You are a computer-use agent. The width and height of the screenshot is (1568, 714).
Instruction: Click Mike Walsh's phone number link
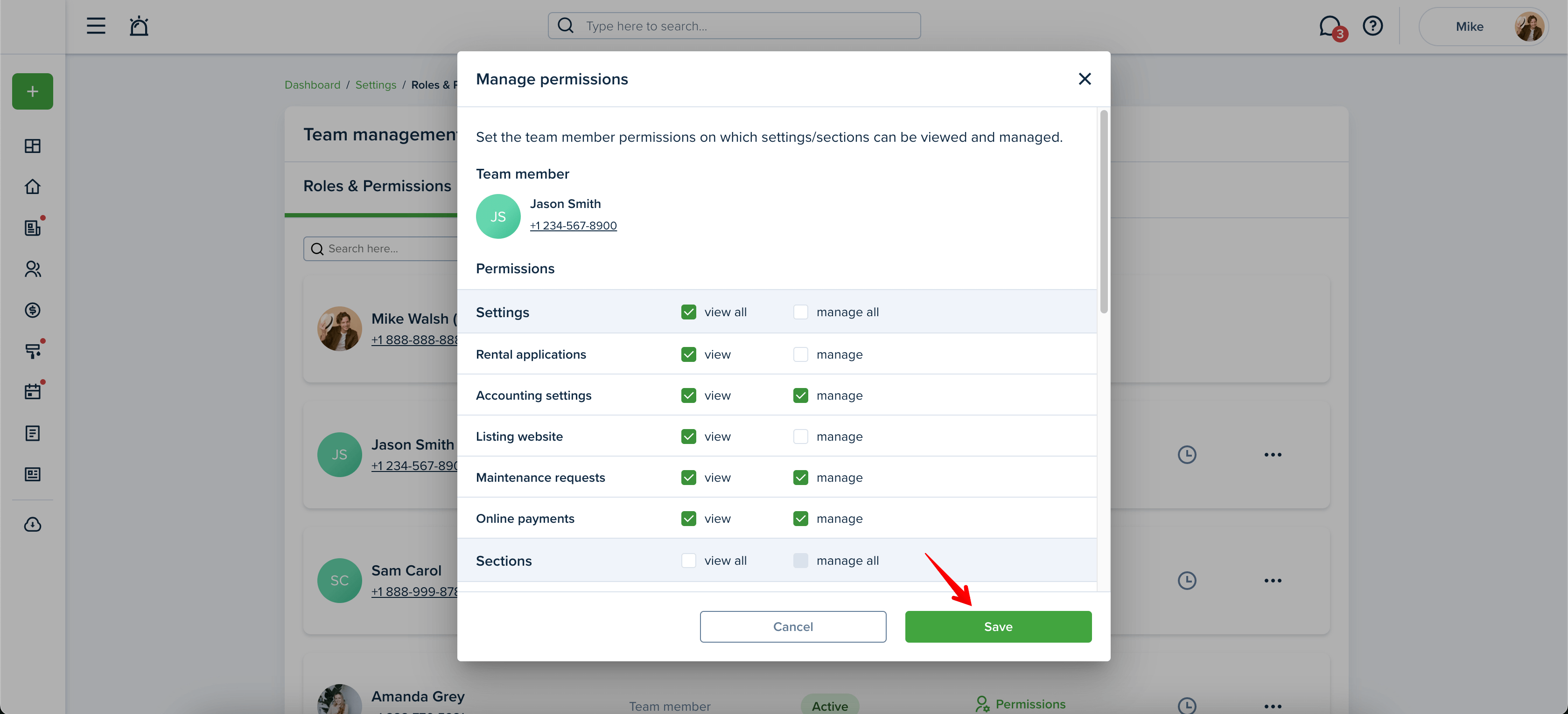[414, 340]
